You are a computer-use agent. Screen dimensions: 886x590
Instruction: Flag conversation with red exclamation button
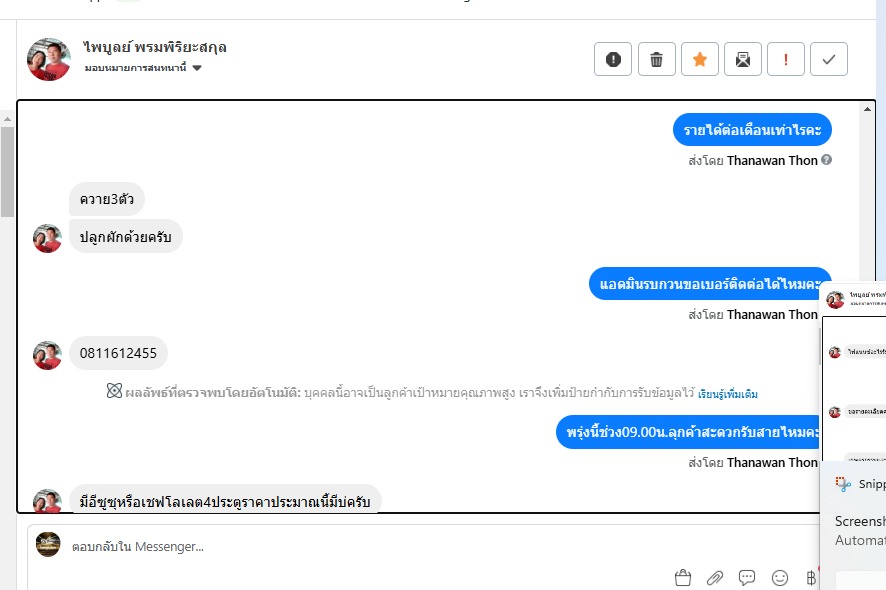click(x=786, y=59)
